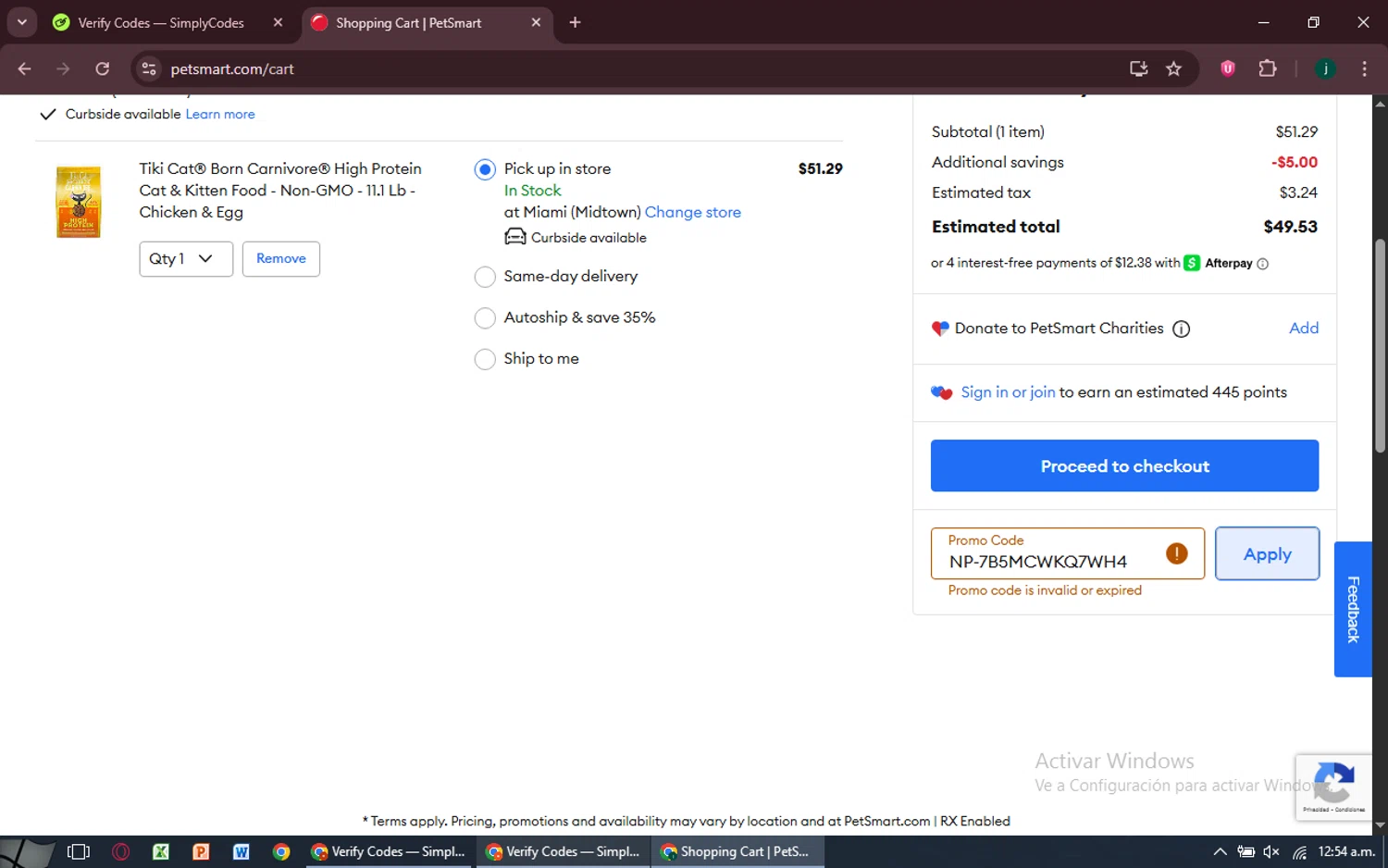Open the Chrome profile avatar
1388x868 pixels.
(1325, 68)
